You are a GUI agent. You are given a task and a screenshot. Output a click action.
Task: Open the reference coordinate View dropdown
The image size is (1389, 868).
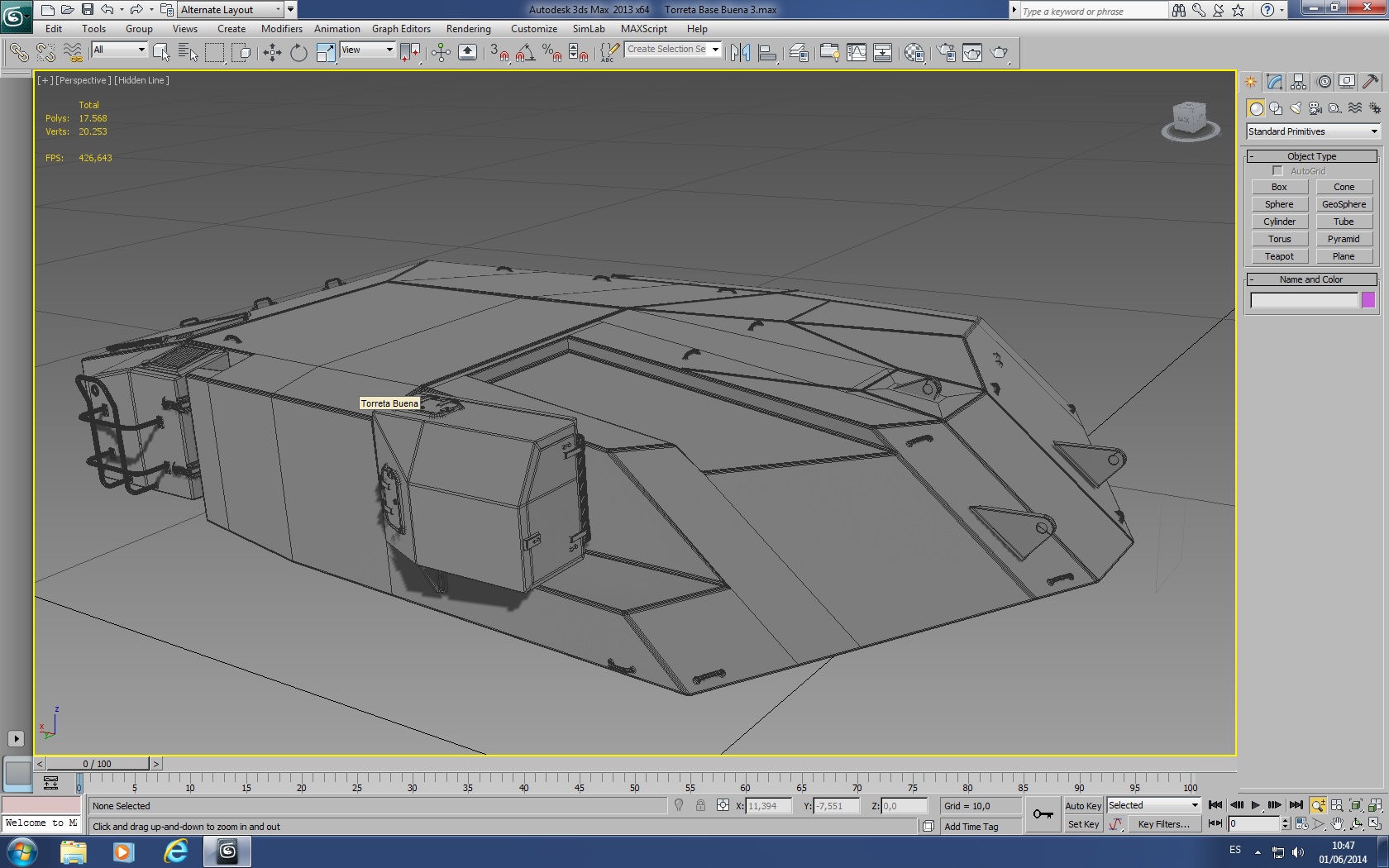pyautogui.click(x=367, y=50)
